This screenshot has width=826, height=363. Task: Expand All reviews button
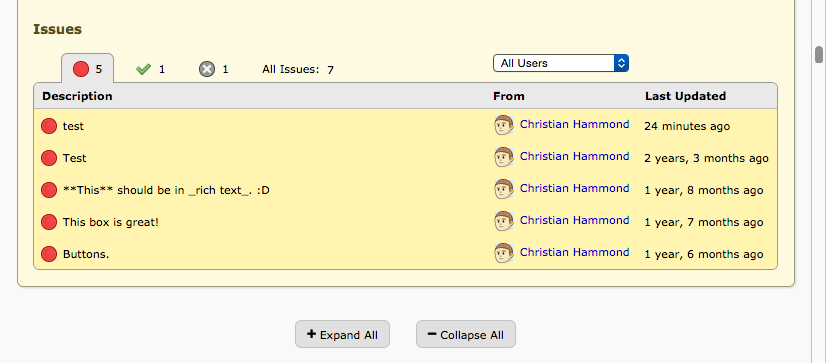click(x=342, y=334)
